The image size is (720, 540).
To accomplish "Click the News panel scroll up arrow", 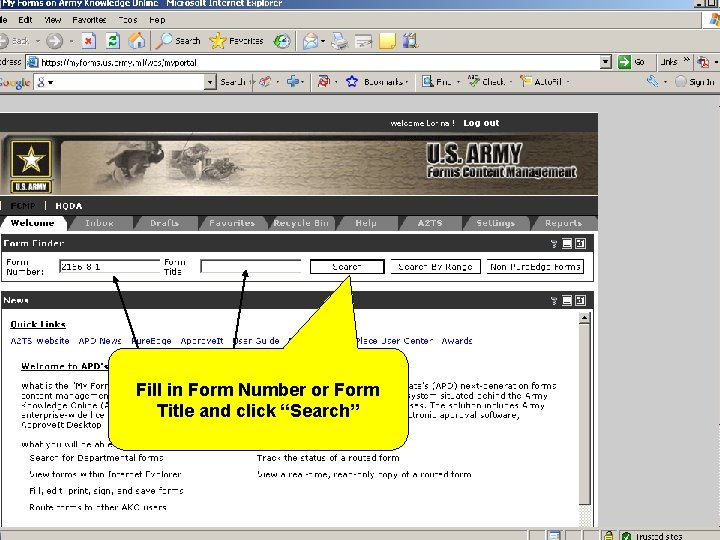I will 584,318.
